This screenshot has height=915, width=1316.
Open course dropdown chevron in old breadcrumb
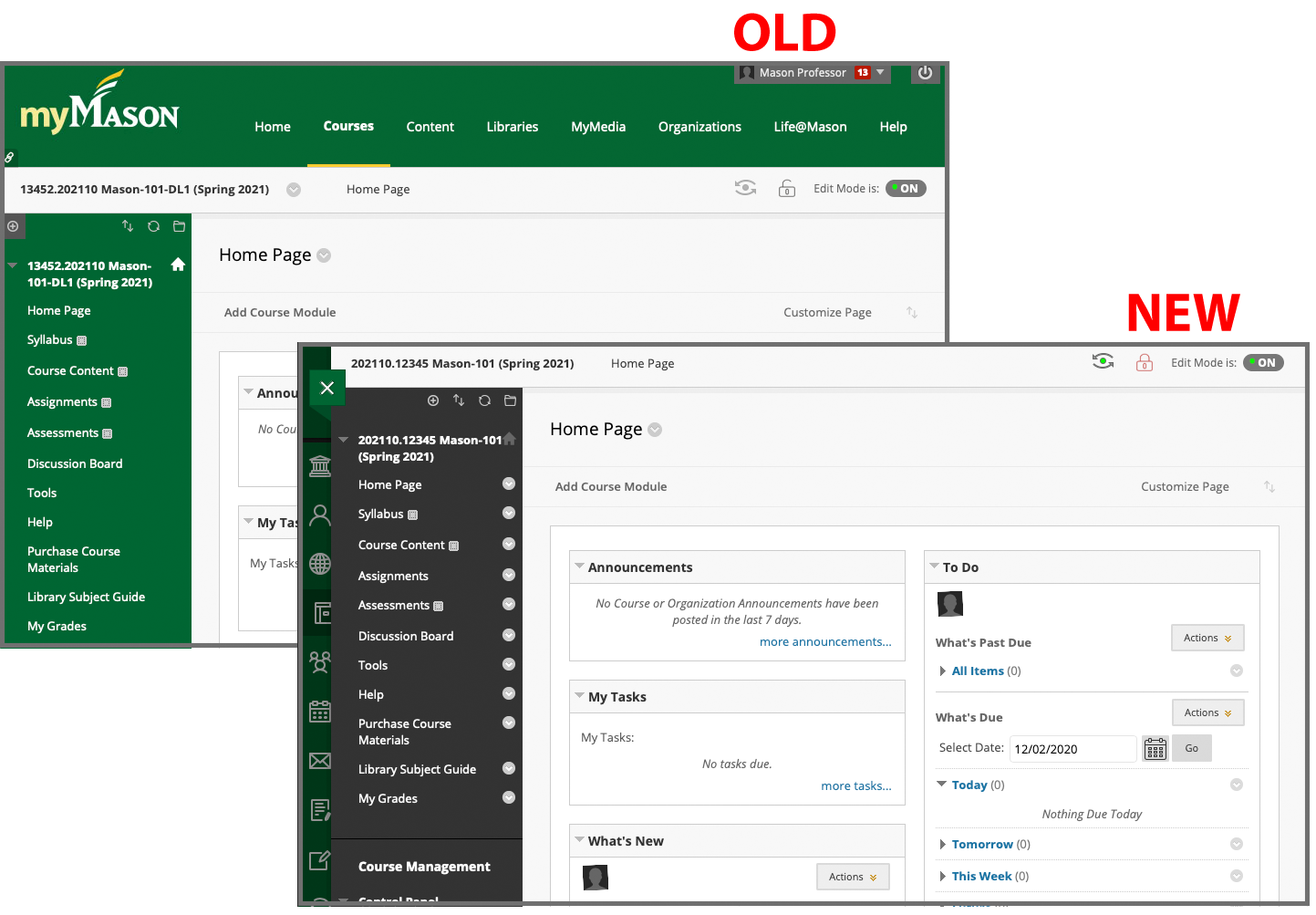(x=294, y=190)
